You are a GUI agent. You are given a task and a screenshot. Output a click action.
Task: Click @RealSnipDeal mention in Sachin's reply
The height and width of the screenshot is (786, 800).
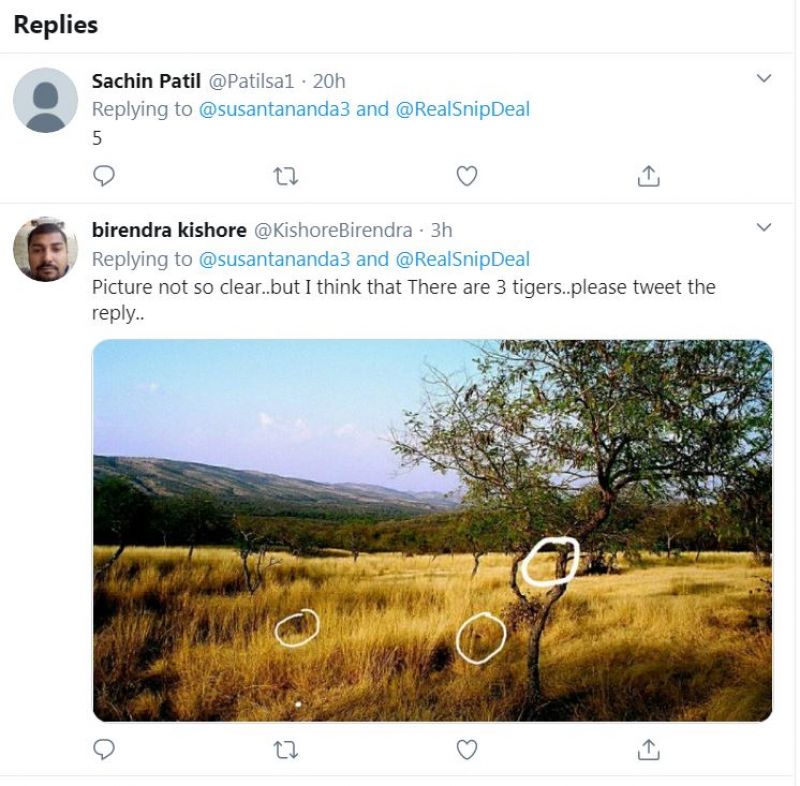463,109
